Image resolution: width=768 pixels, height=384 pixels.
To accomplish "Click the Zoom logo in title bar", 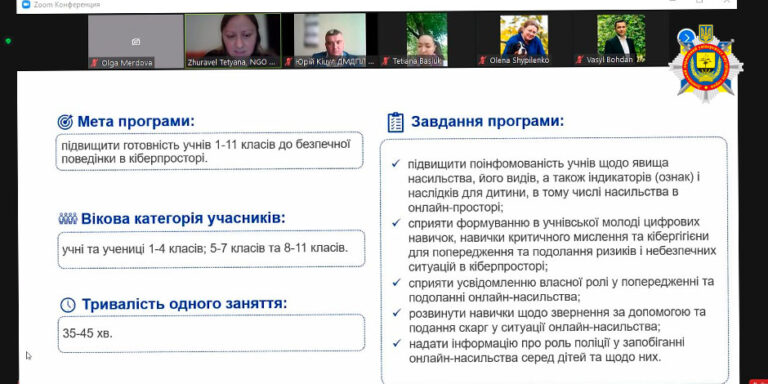I will [x=25, y=4].
